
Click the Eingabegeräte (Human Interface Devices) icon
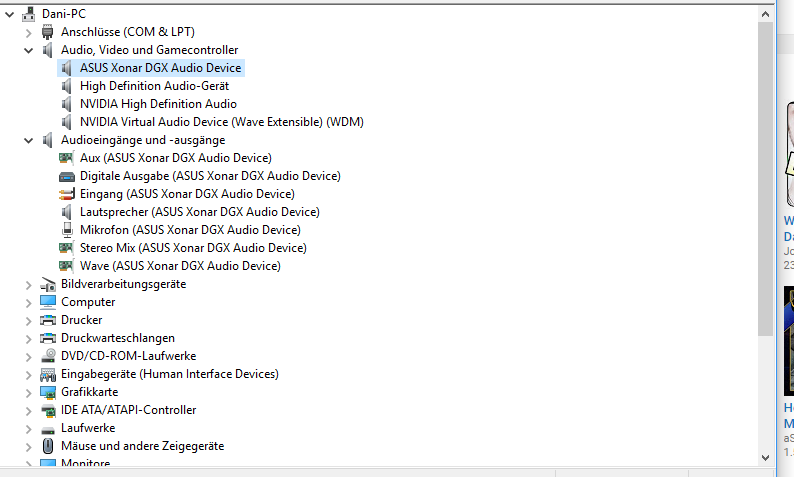(x=48, y=374)
